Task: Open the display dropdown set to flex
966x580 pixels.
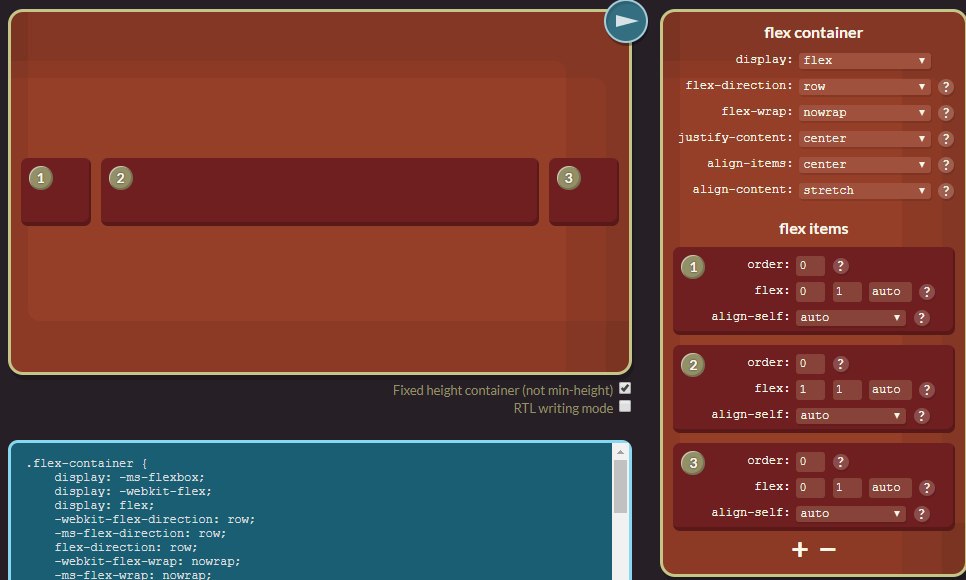Action: (864, 60)
